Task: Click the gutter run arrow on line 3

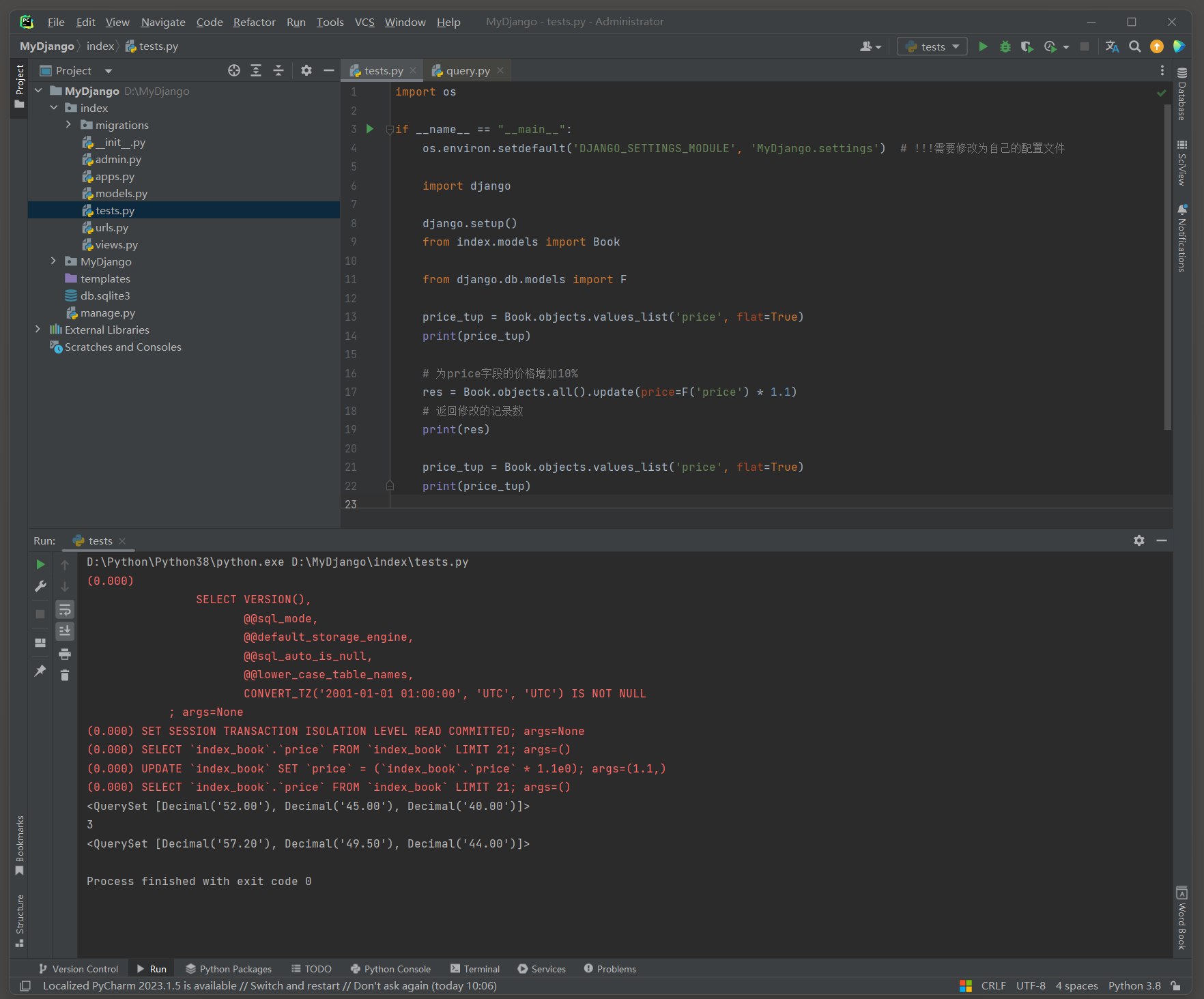Action: [x=370, y=129]
